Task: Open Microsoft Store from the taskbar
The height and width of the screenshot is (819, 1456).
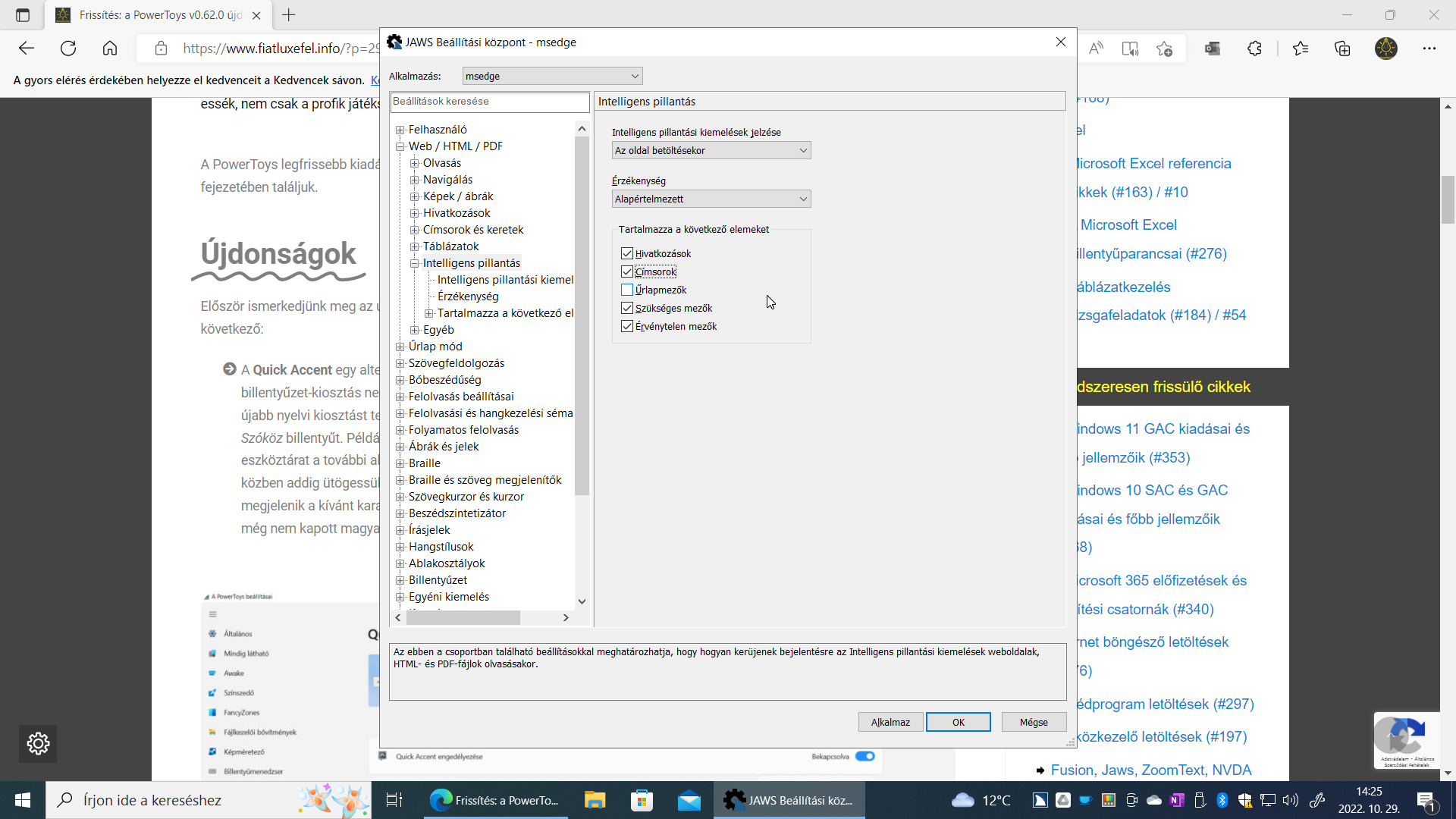Action: coord(642,800)
